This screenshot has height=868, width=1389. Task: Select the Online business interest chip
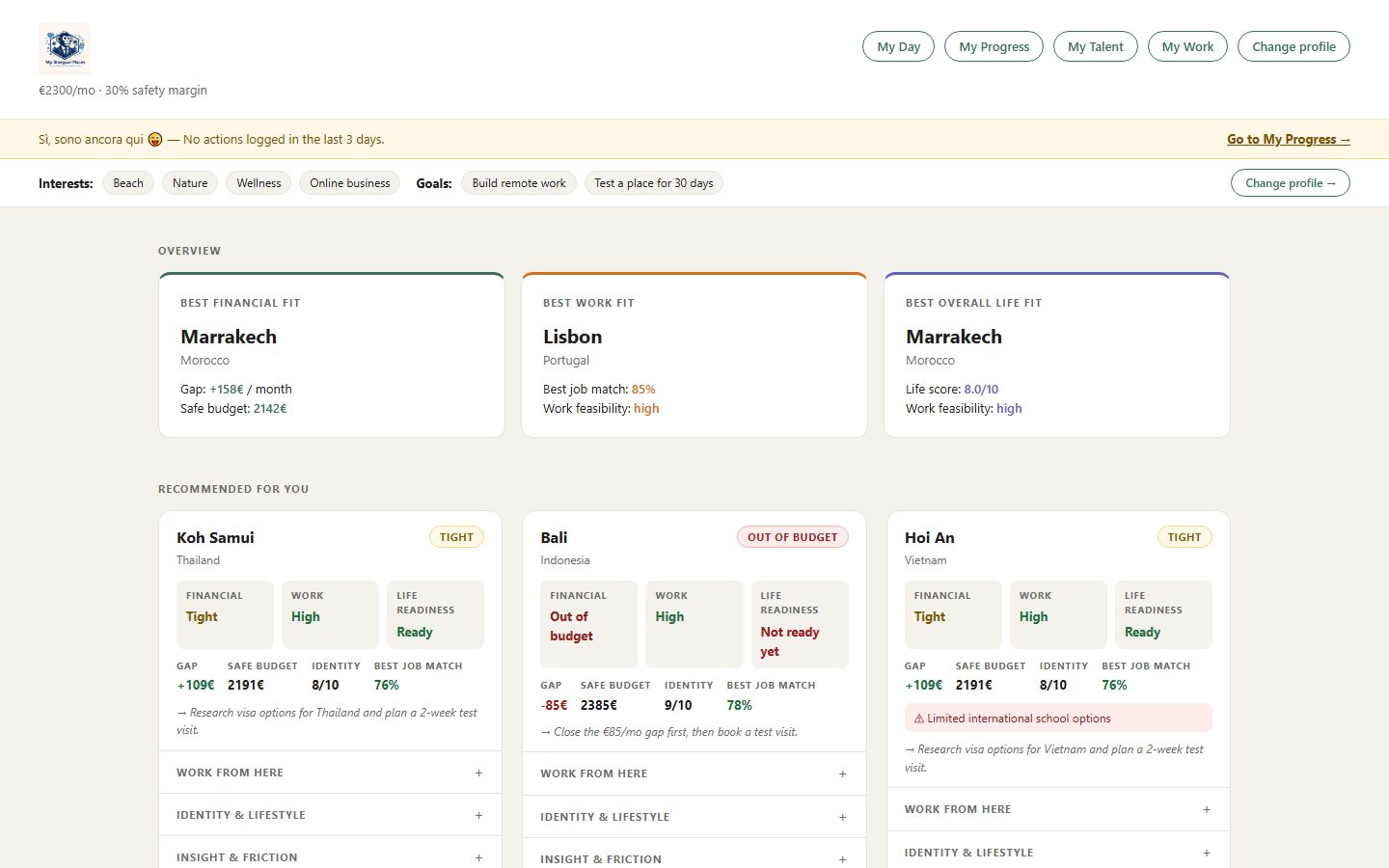[x=350, y=183]
